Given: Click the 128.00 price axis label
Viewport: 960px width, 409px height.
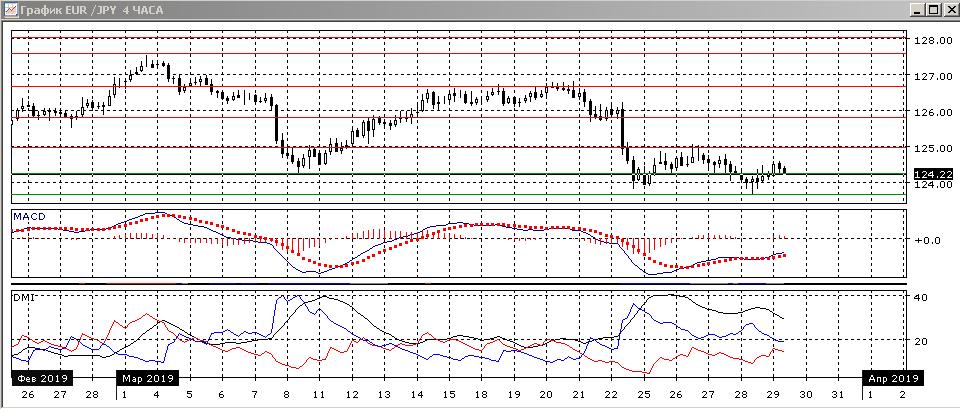Looking at the screenshot, I should point(931,41).
